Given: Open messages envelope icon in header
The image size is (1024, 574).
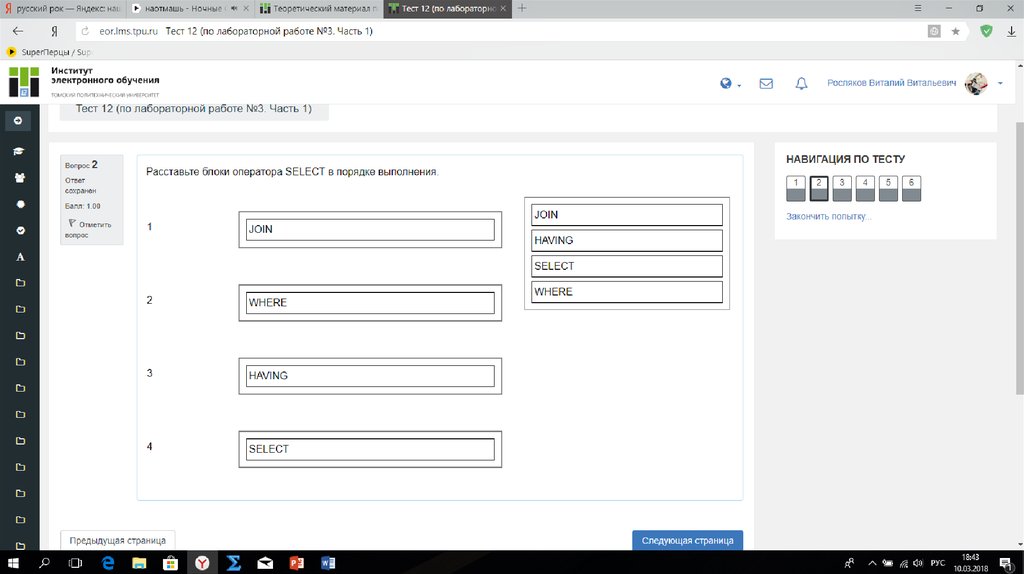Looking at the screenshot, I should pyautogui.click(x=766, y=84).
